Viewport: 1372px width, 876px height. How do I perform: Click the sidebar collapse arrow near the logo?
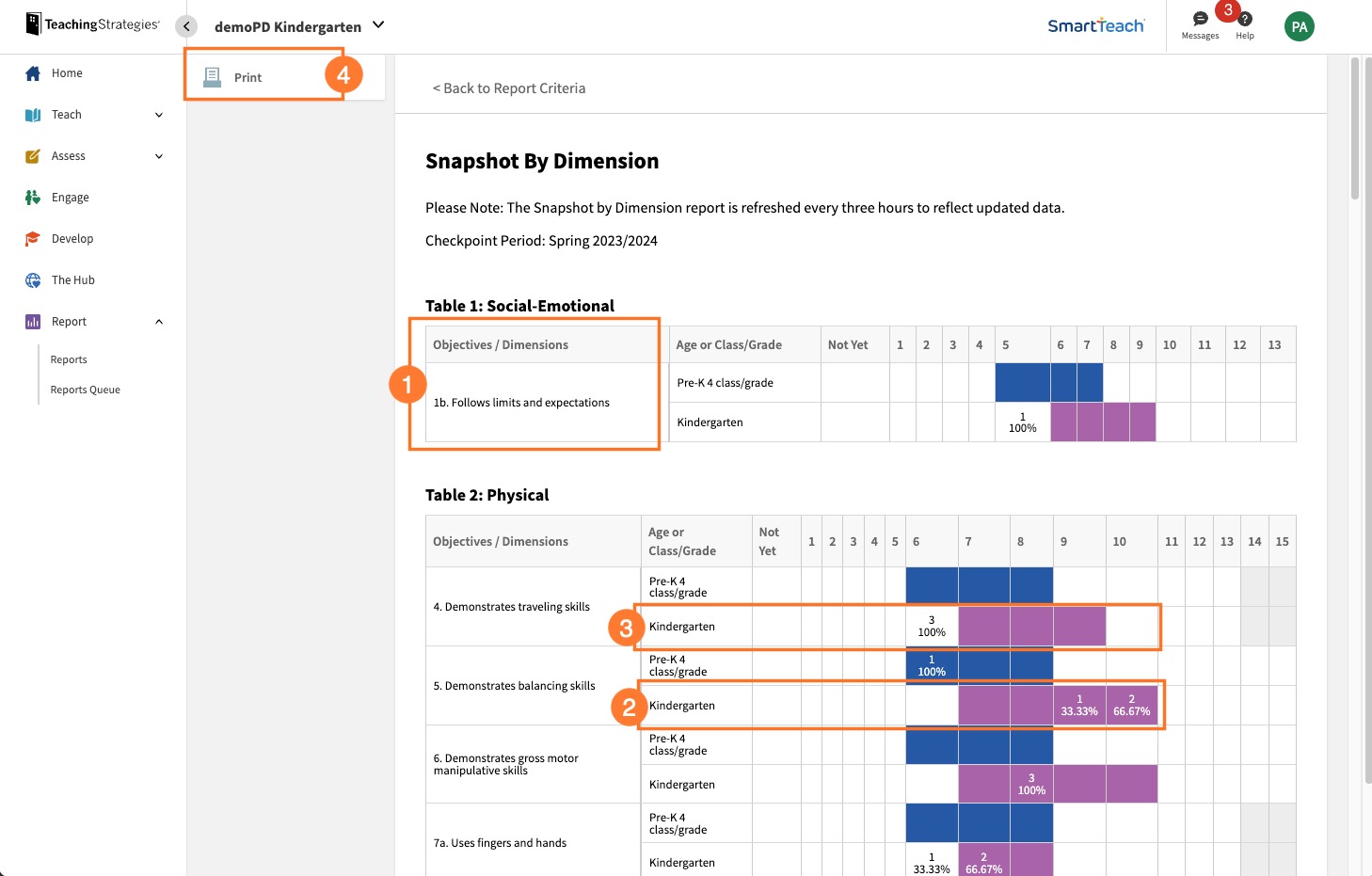pyautogui.click(x=185, y=26)
